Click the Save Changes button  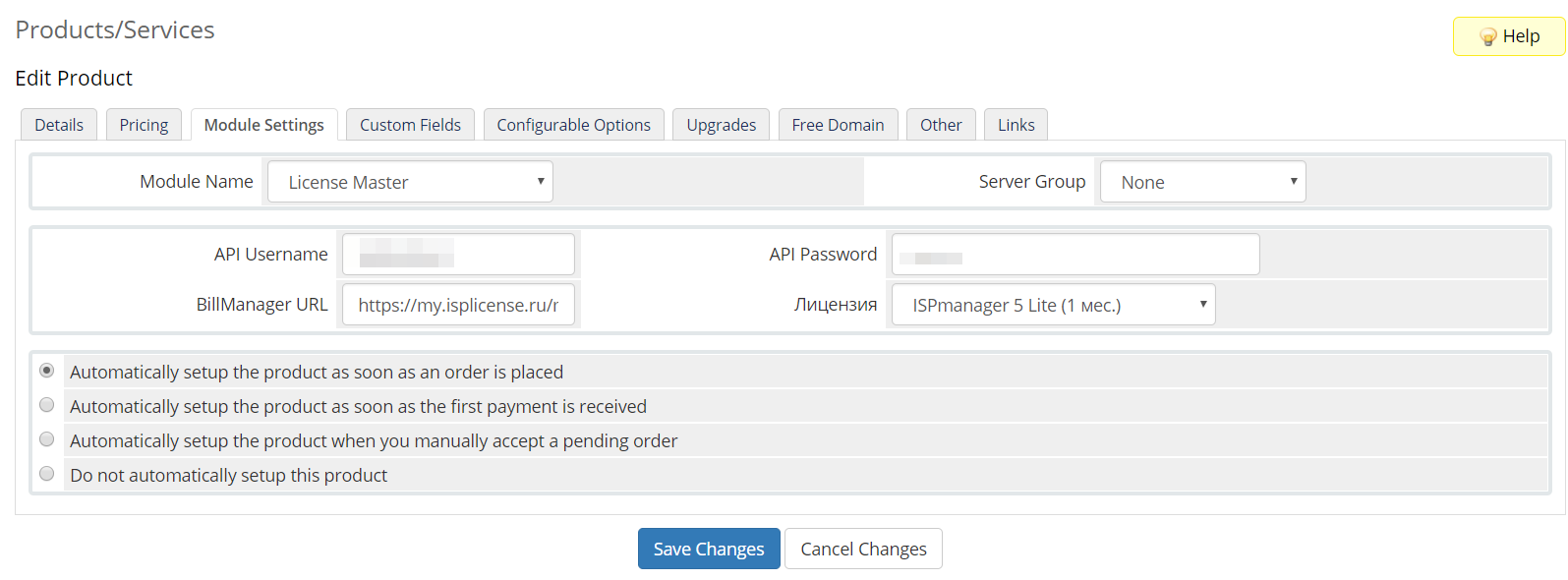(x=708, y=549)
